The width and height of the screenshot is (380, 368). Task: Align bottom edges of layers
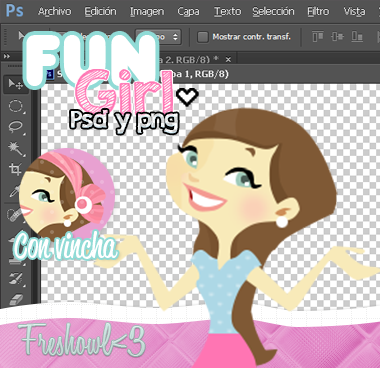[357, 36]
